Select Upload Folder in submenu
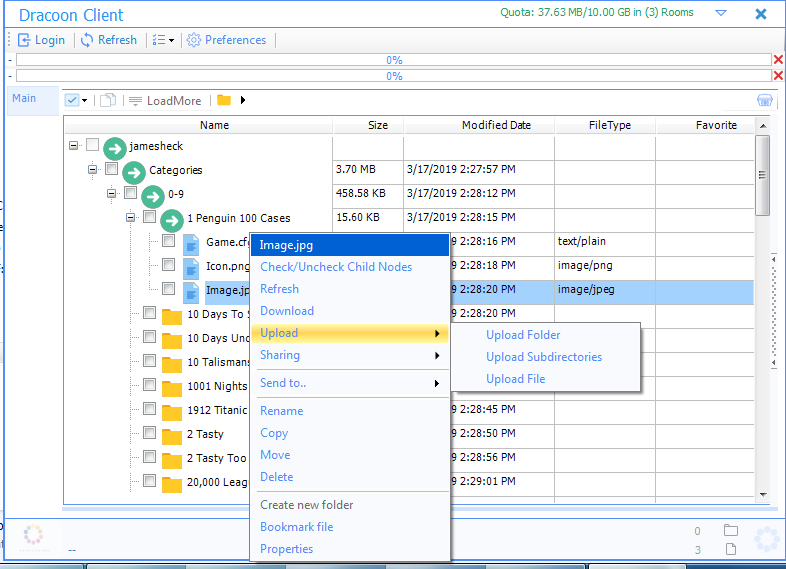Viewport: 786px width, 569px height. 545,335
